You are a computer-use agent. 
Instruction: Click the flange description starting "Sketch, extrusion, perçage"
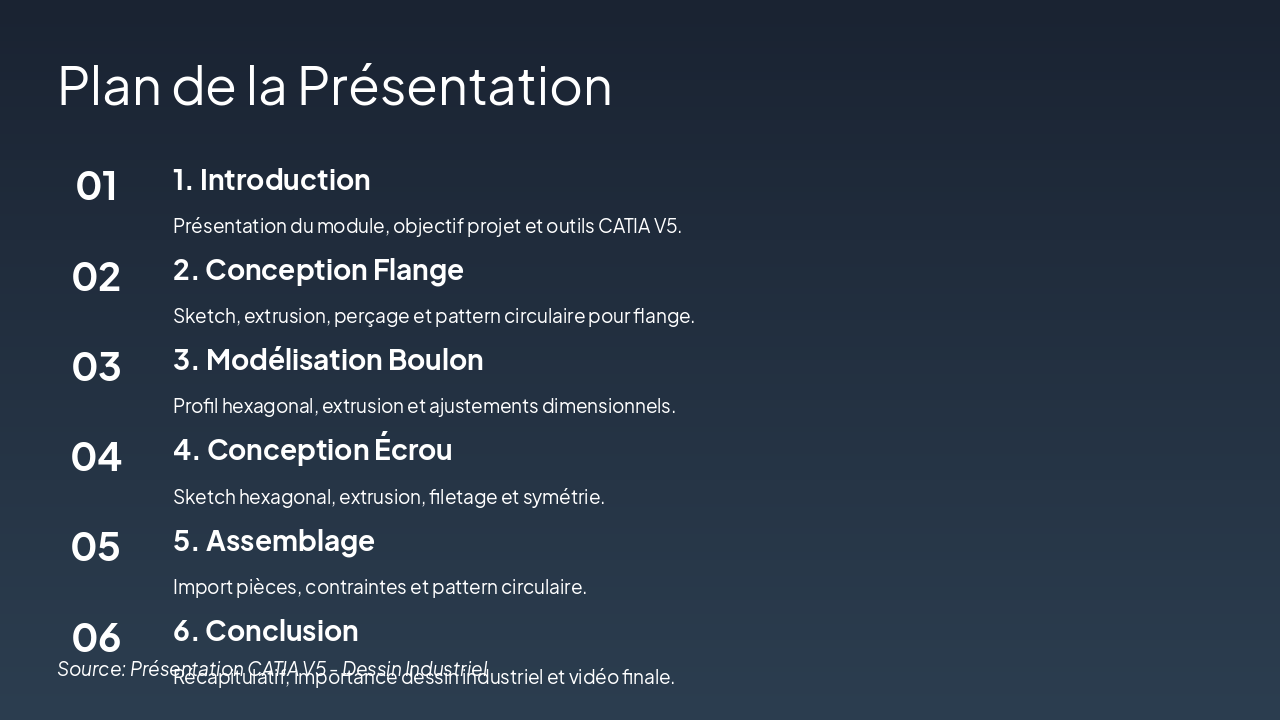pyautogui.click(x=433, y=316)
